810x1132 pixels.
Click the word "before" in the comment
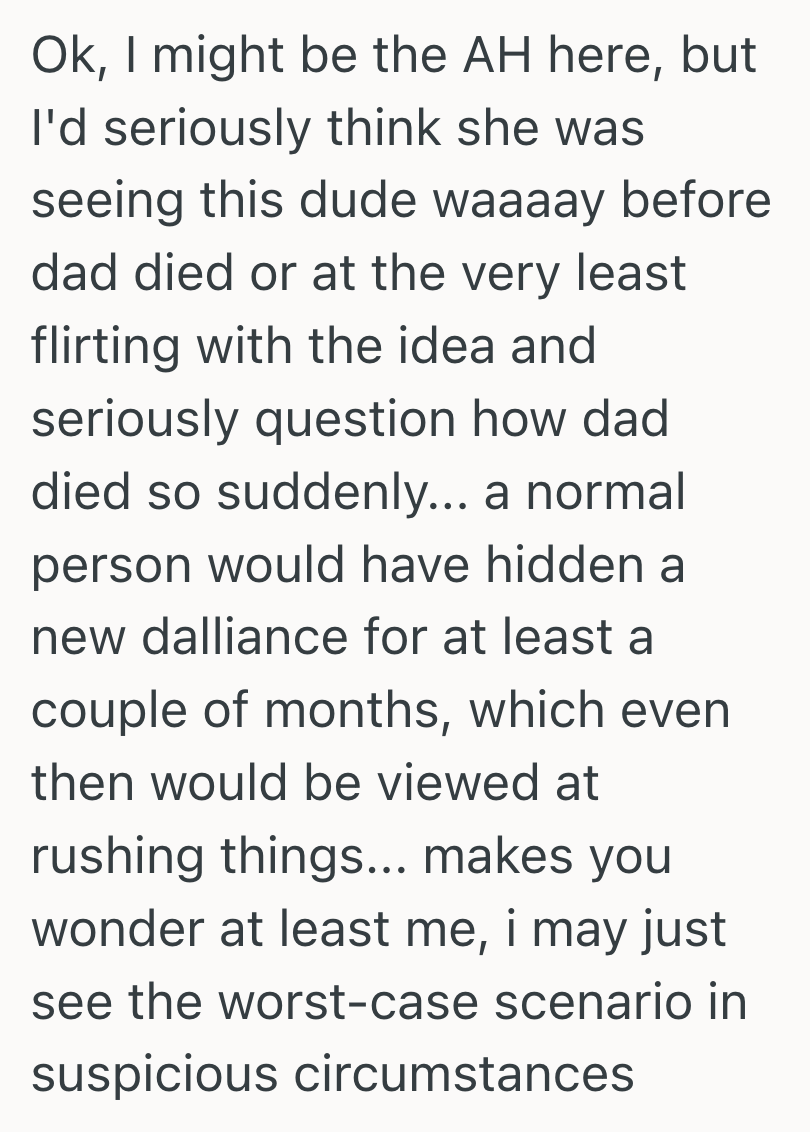(x=708, y=201)
